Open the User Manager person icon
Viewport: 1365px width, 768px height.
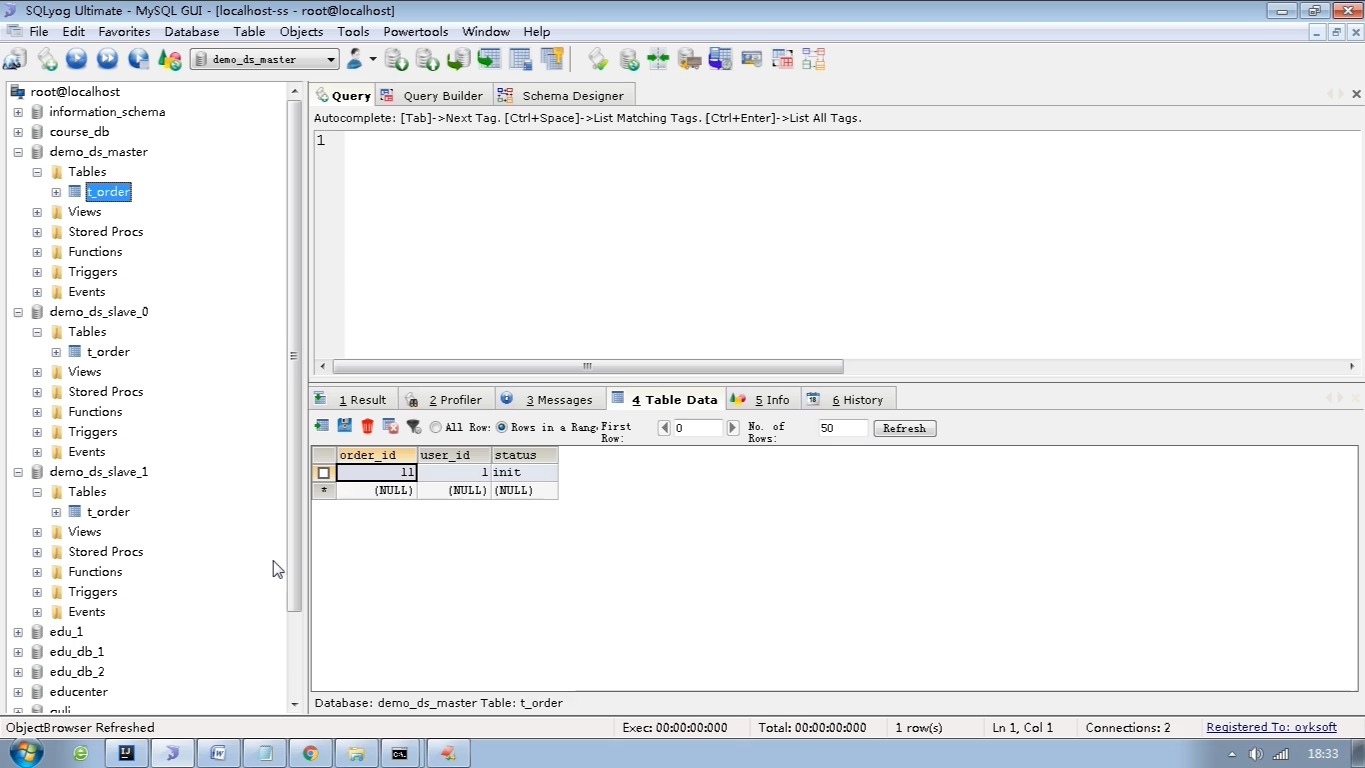pyautogui.click(x=355, y=59)
